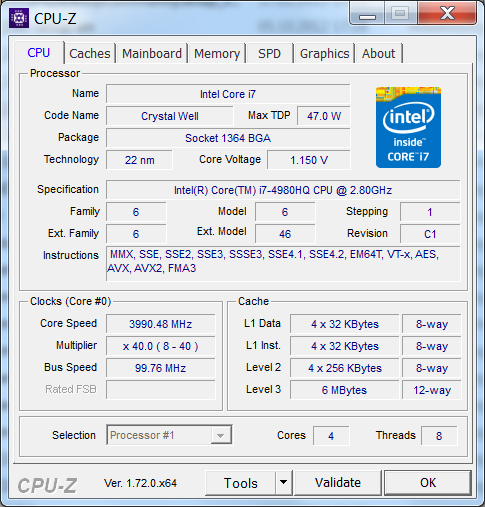The image size is (485, 507).
Task: Click the Specification field i7-4980HQ text
Action: (x=283, y=190)
